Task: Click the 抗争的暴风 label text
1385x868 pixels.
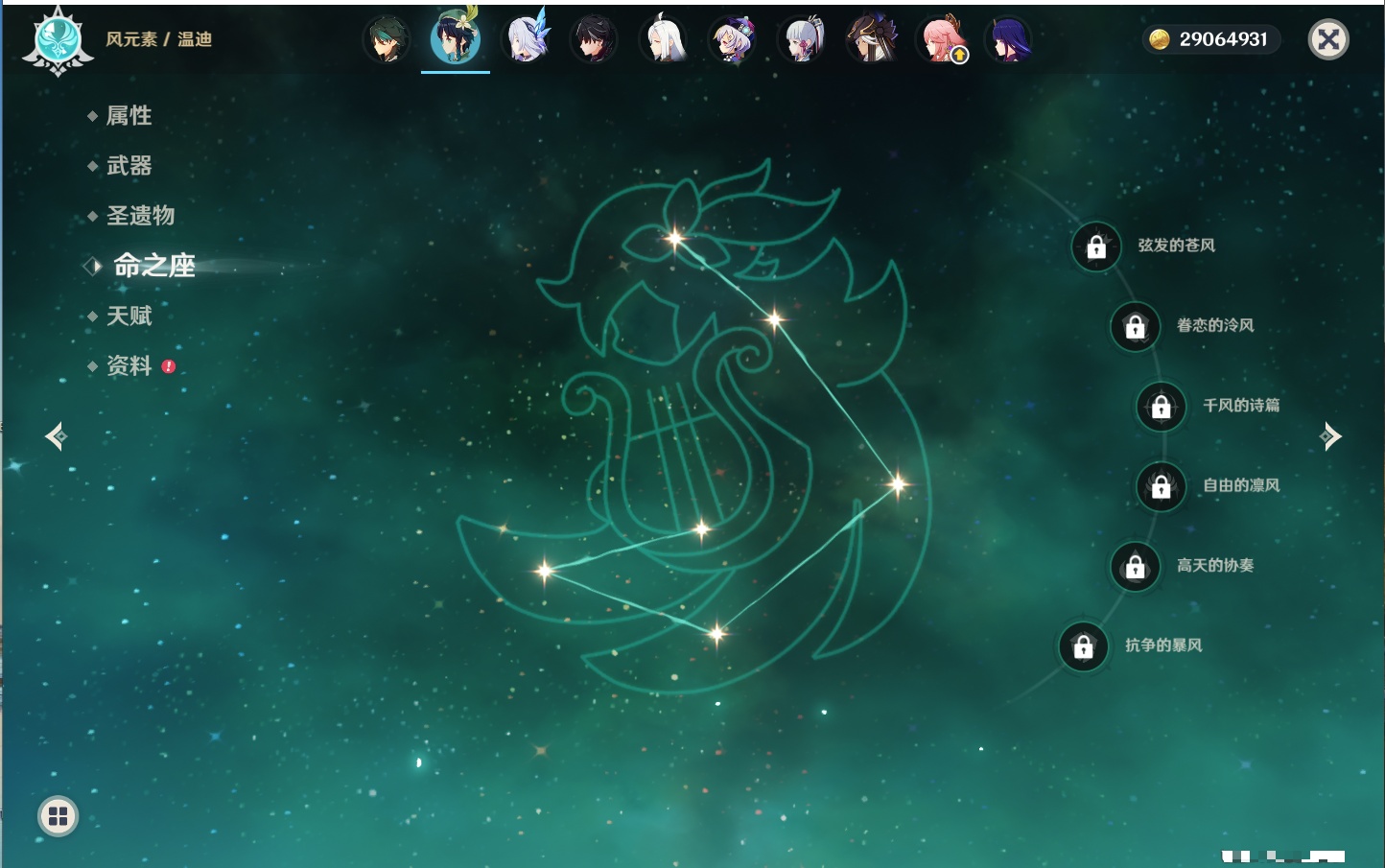Action: click(x=1163, y=645)
